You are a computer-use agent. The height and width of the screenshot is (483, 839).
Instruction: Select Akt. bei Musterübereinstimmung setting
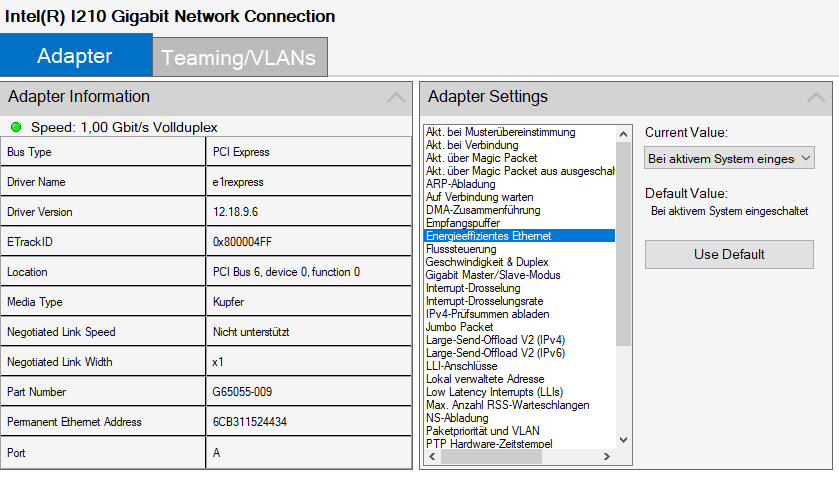pos(500,132)
